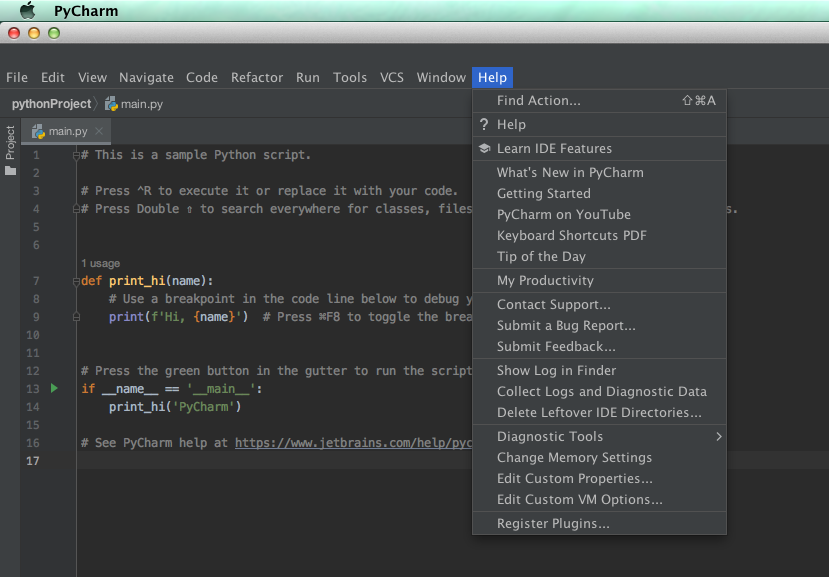Image resolution: width=829 pixels, height=577 pixels.
Task: Select Learn IDE Features
Action: (x=599, y=148)
